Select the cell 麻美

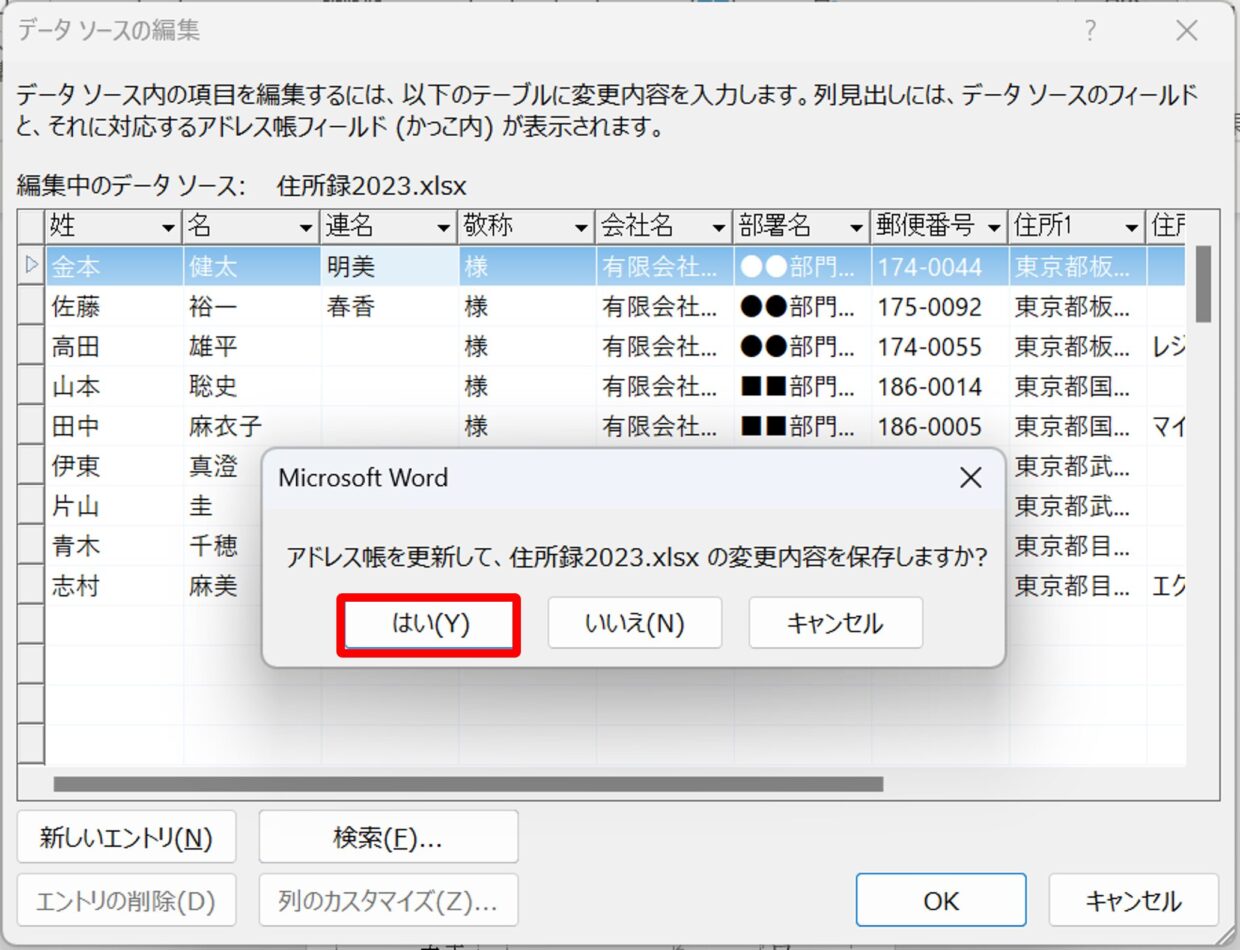tap(222, 587)
